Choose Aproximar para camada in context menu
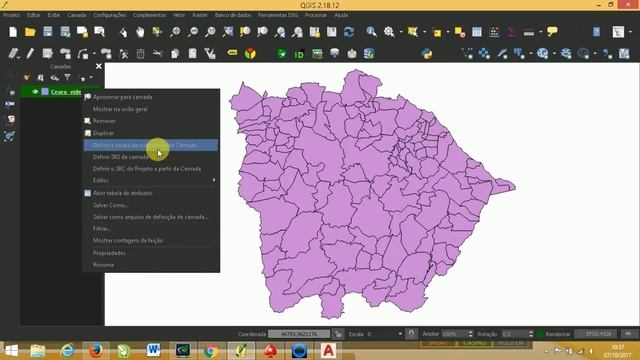Screen dimensions: 640x360 tap(122, 97)
